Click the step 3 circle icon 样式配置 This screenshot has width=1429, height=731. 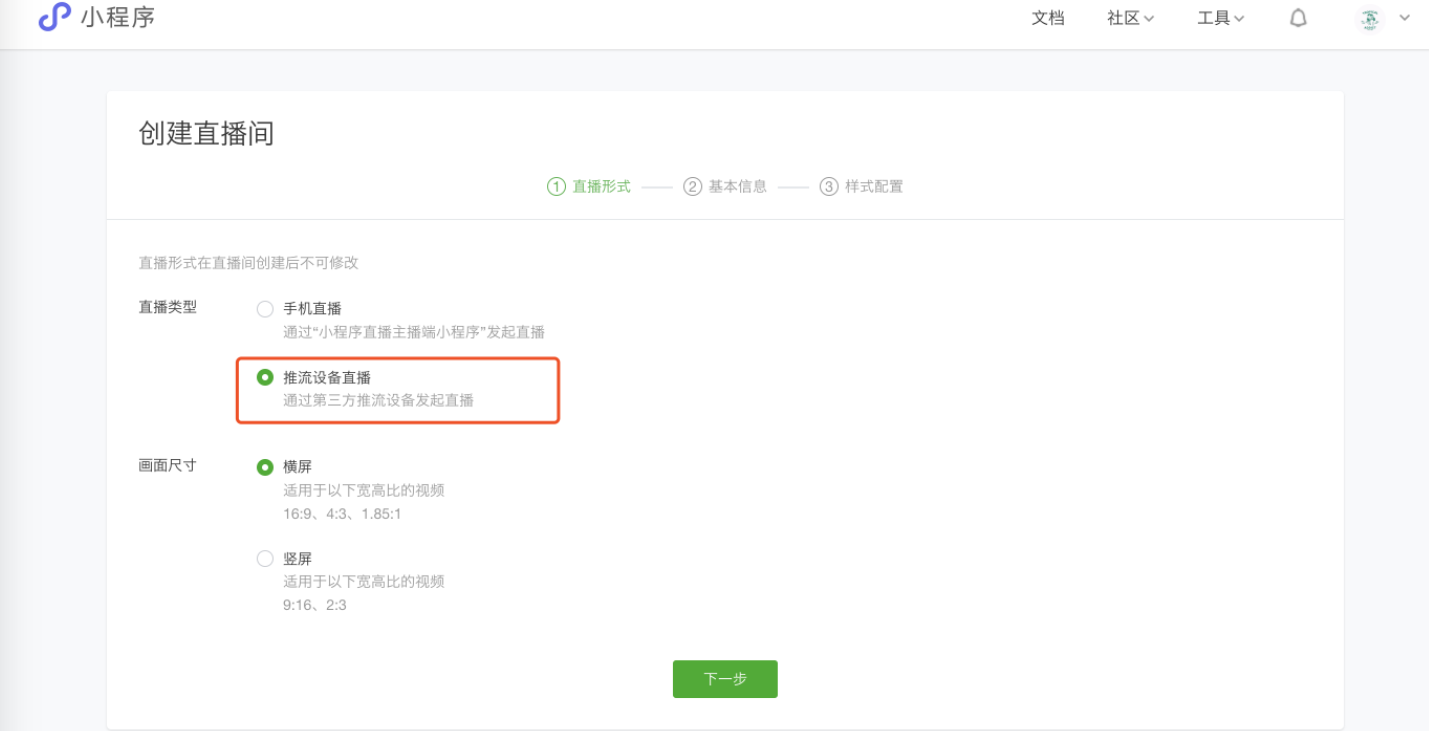[828, 187]
